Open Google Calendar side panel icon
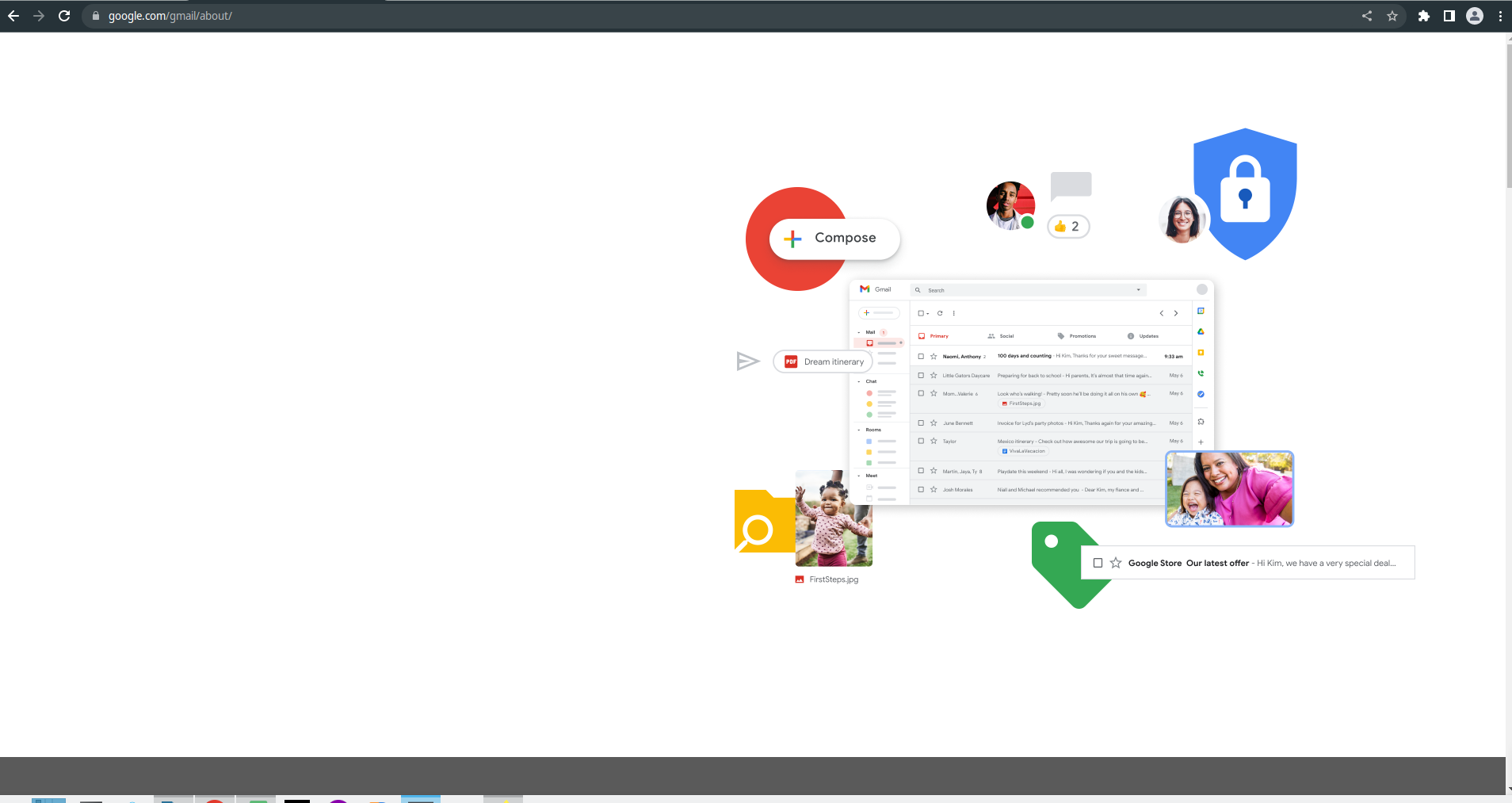Screen dimensions: 1512x803 coord(1201,311)
